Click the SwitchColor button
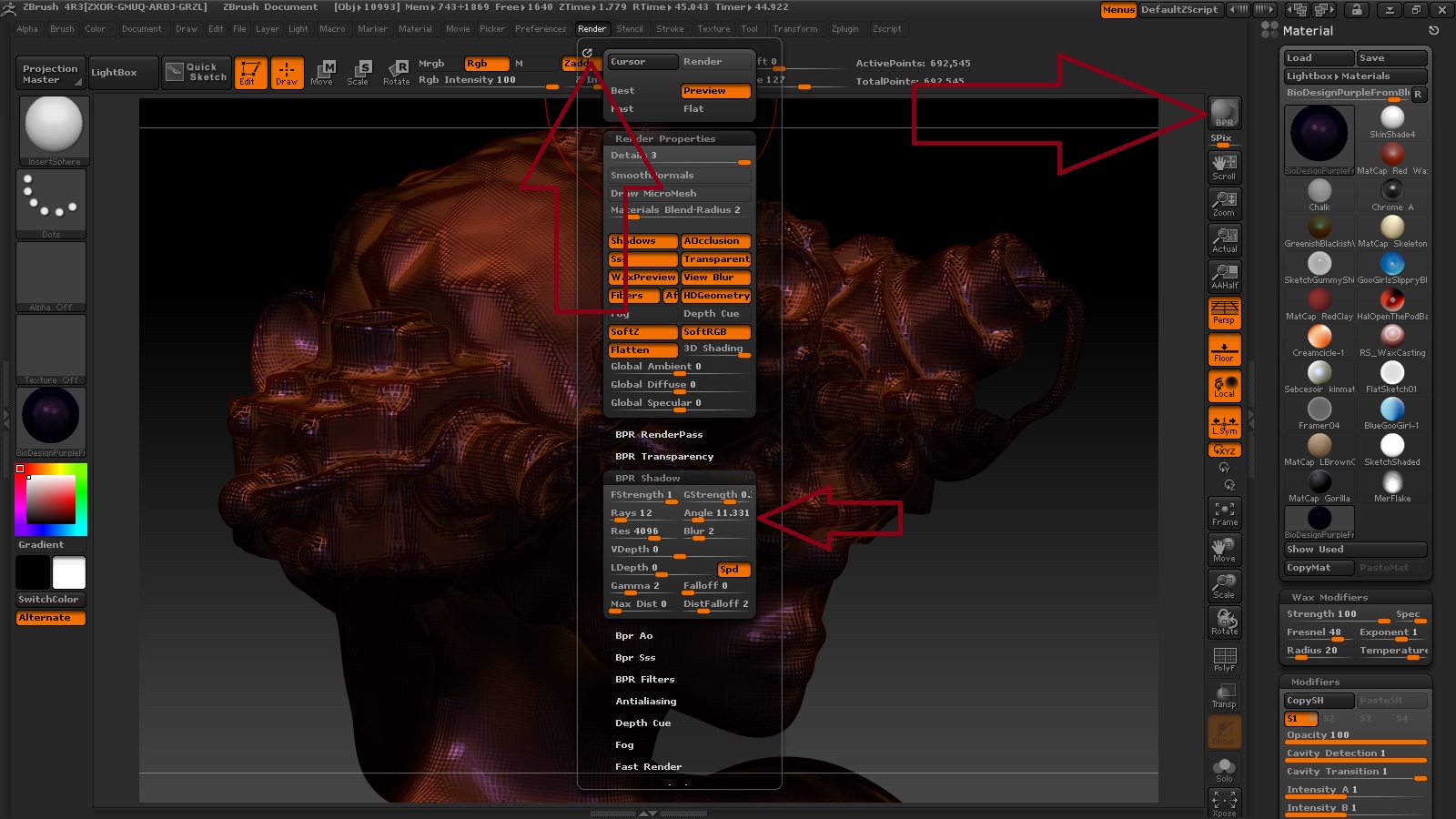Screen dimensions: 1456x819 coord(51,600)
